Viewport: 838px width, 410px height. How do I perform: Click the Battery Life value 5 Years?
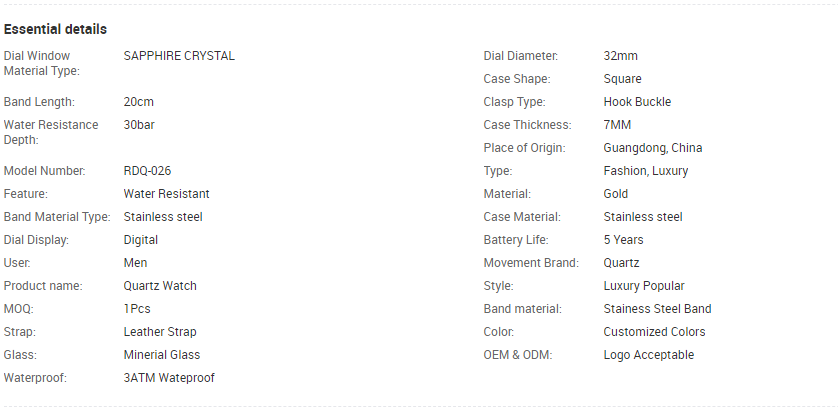[x=623, y=240]
